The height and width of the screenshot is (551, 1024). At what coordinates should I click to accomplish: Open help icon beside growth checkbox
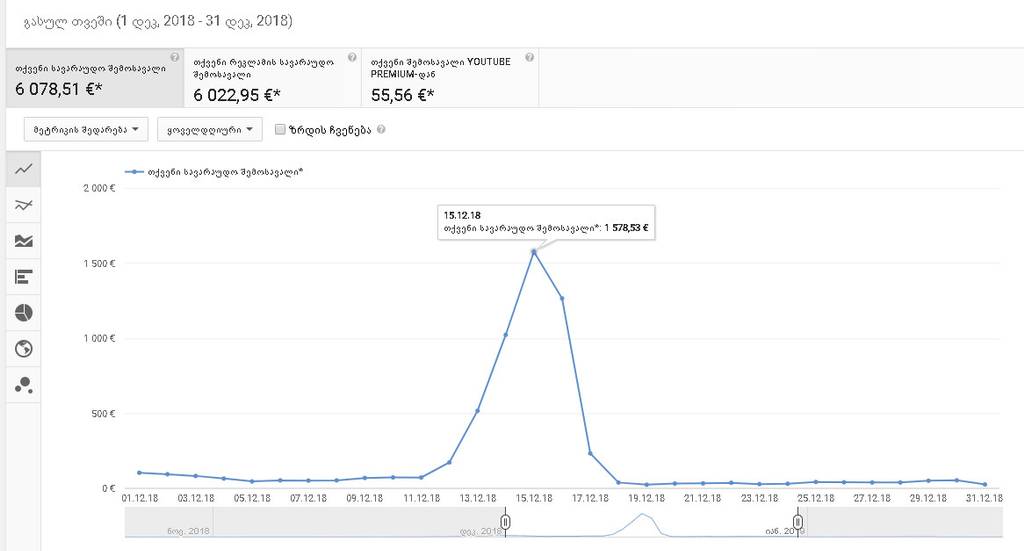pyautogui.click(x=381, y=129)
